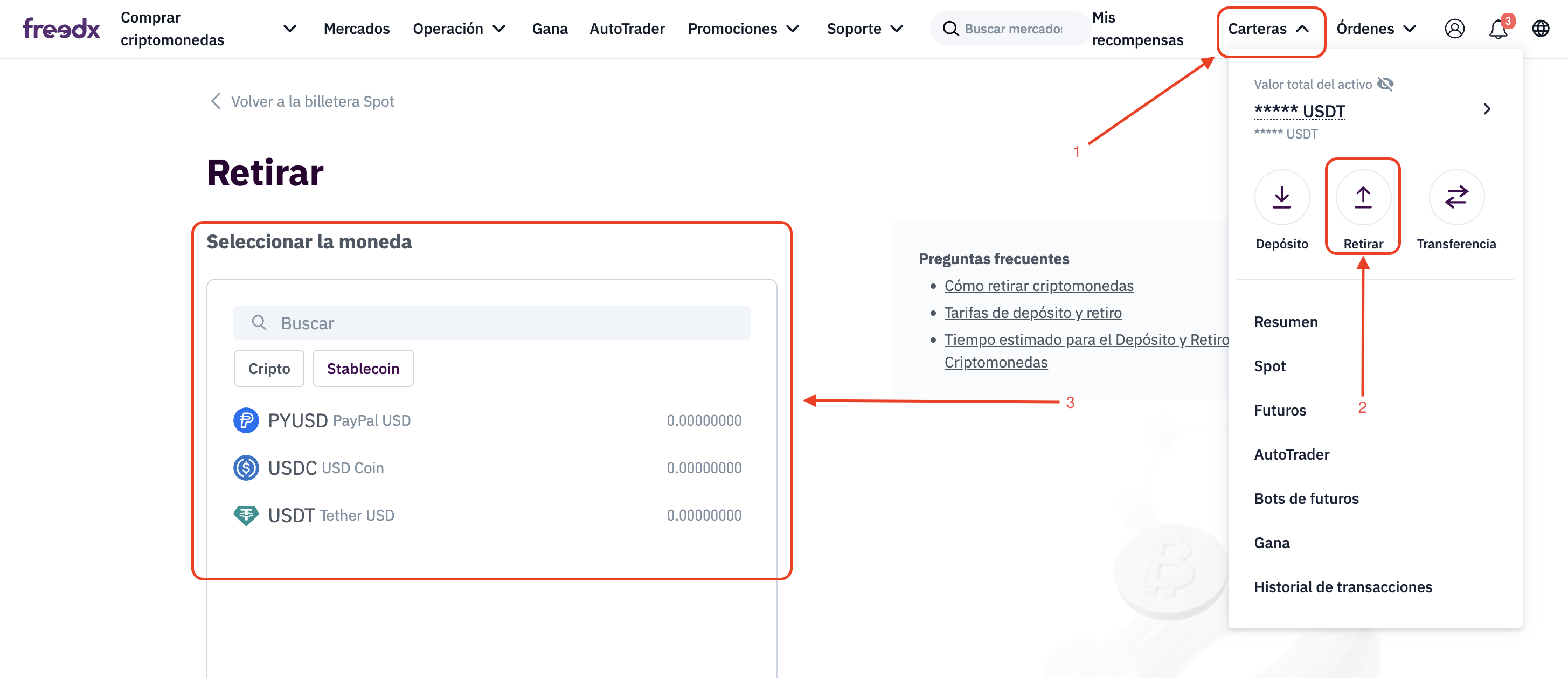Open Historial de transacciones menu item

pyautogui.click(x=1343, y=587)
